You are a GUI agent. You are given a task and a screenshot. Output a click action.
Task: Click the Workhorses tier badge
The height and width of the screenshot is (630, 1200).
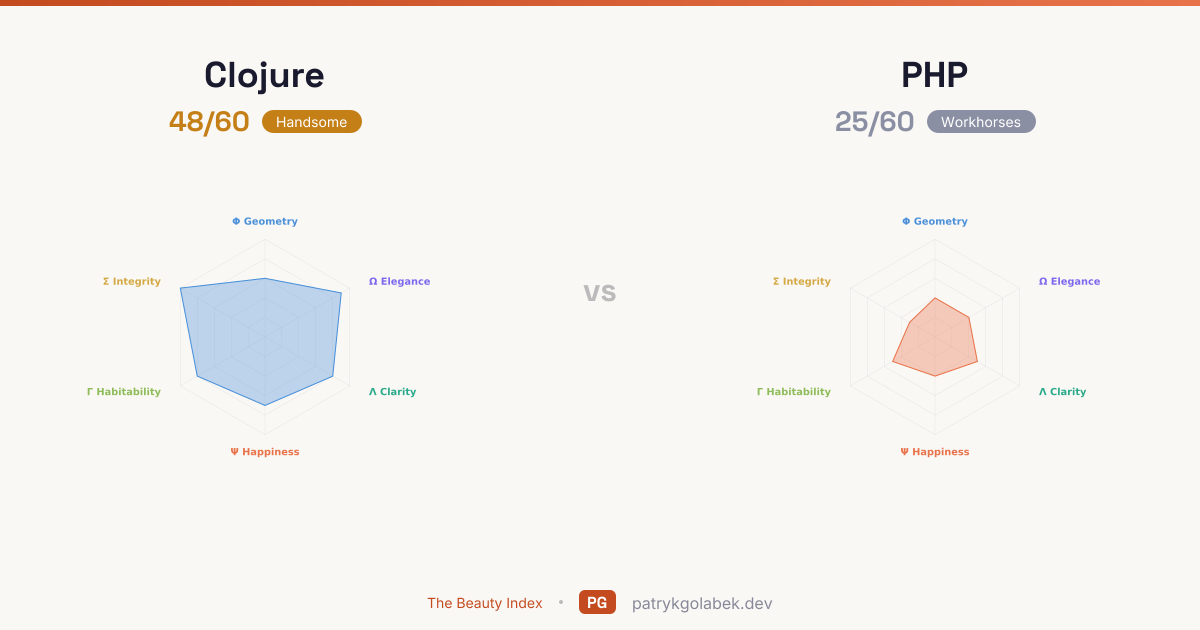(x=981, y=122)
